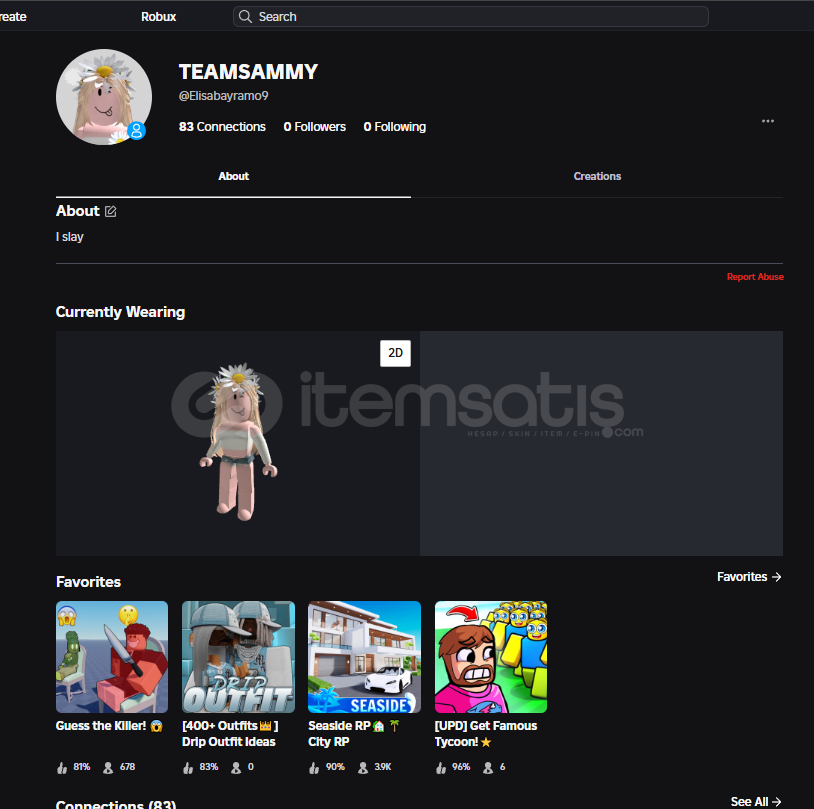Click the See All connections arrow
Screen dimensions: 814x809
tap(756, 801)
